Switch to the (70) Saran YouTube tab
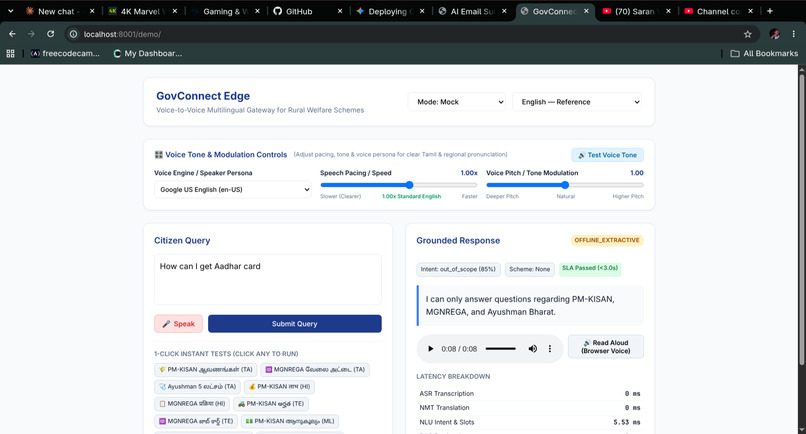This screenshot has height=434, width=806. (x=634, y=11)
